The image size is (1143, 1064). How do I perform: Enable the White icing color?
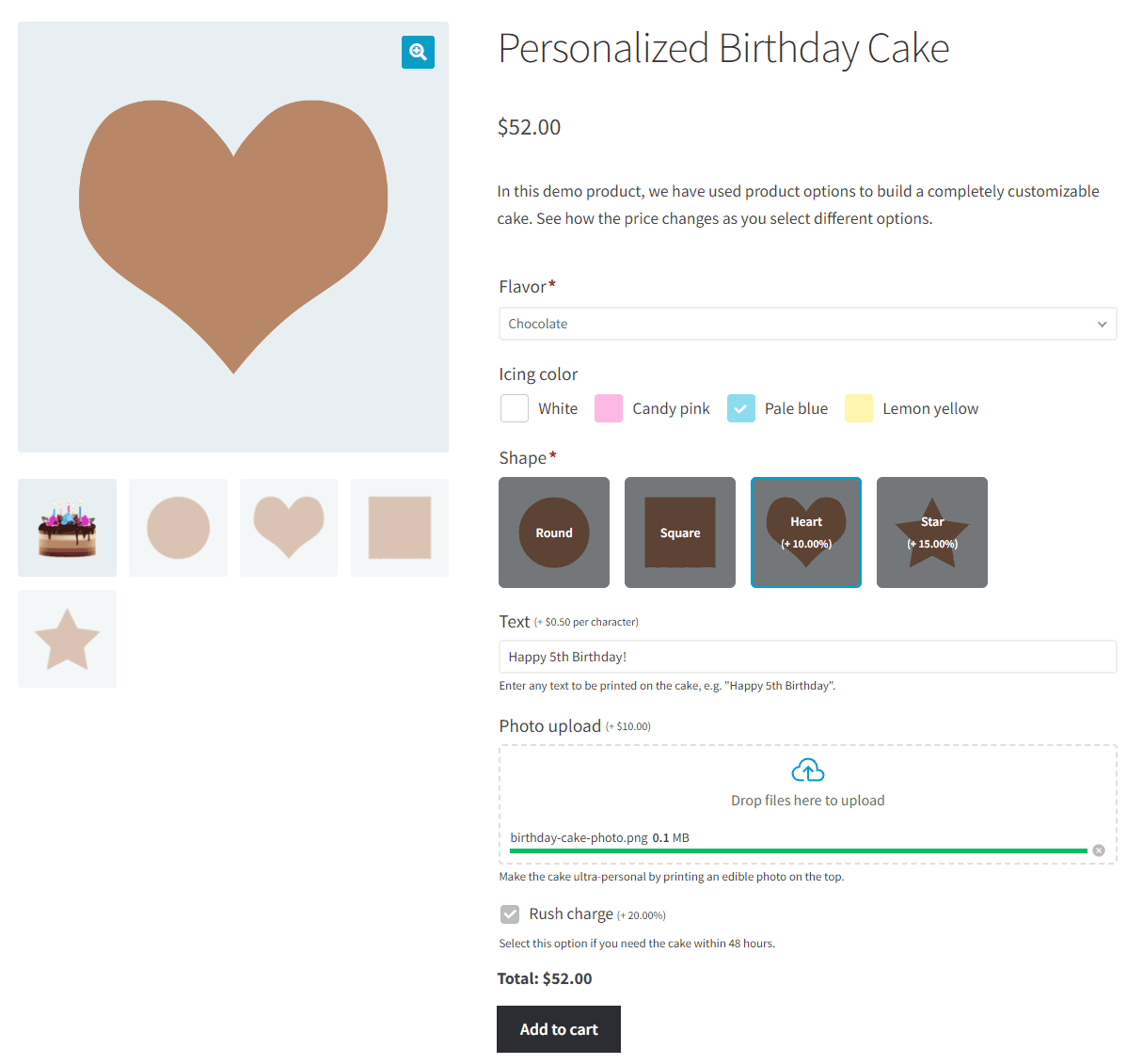514,408
